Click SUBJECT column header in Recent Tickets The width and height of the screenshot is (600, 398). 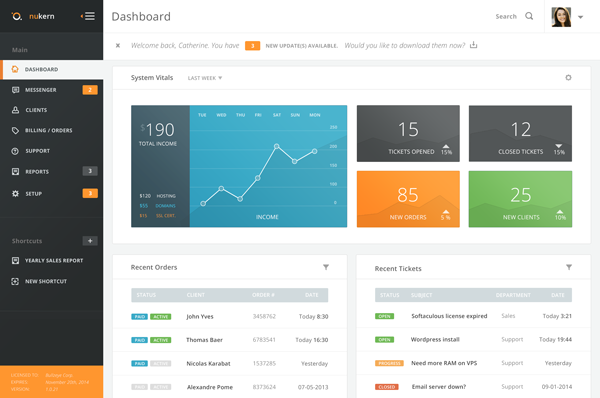(421, 295)
